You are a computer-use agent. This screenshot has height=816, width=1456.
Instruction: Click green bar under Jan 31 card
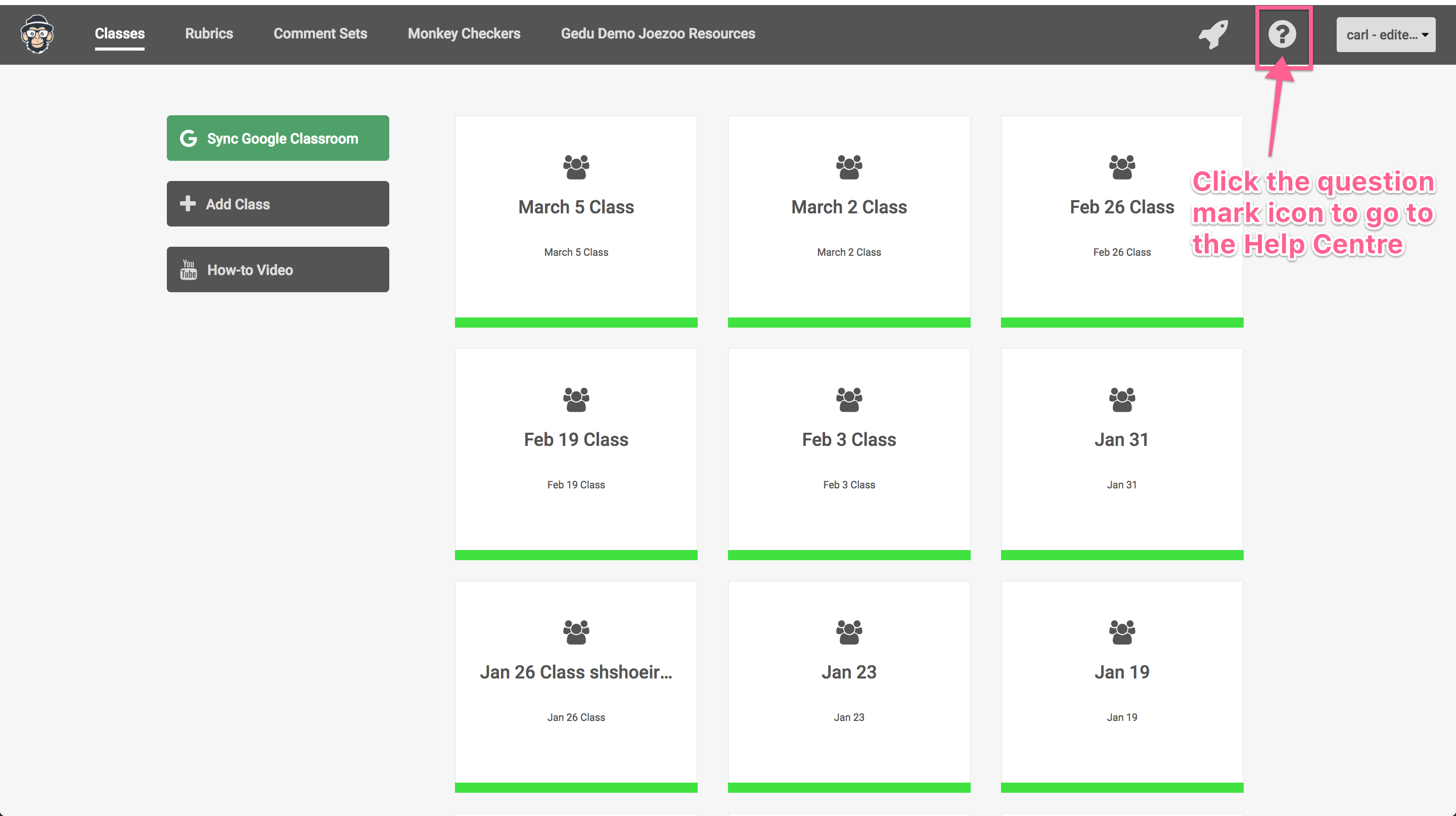[1121, 555]
